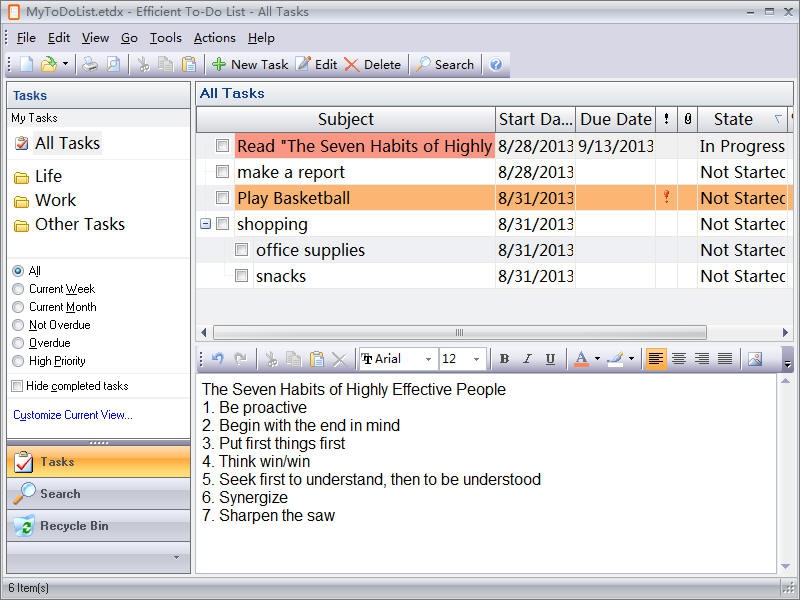Open the Tools menu
The image size is (800, 600).
(165, 38)
